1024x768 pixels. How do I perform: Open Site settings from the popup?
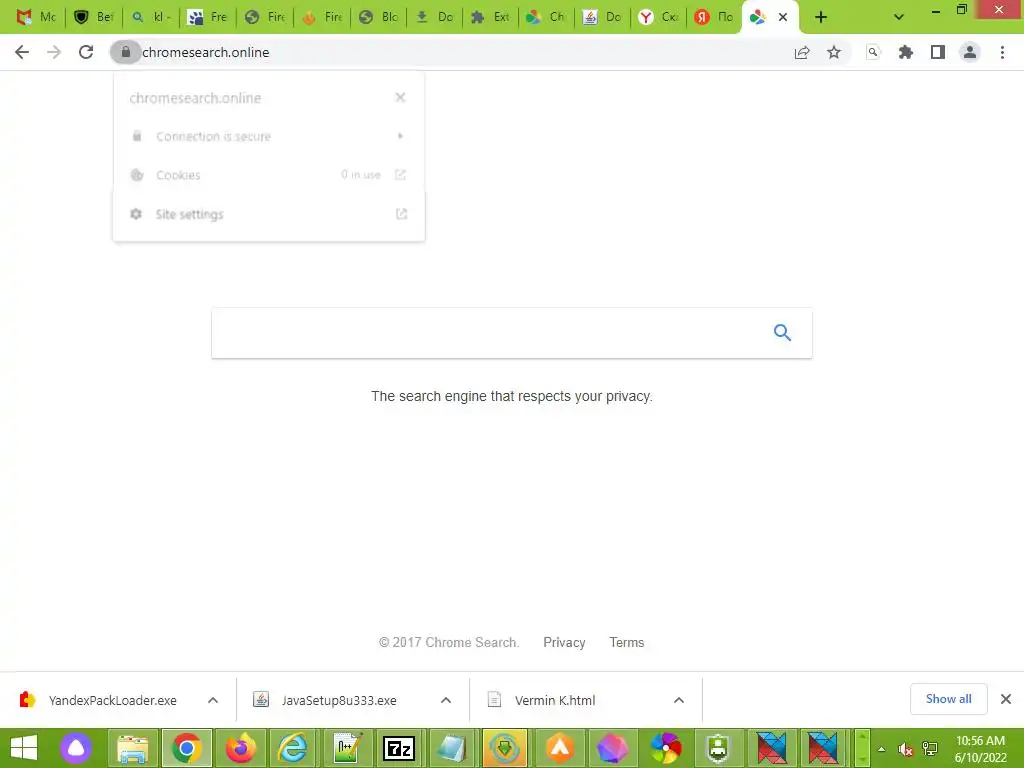tap(268, 214)
